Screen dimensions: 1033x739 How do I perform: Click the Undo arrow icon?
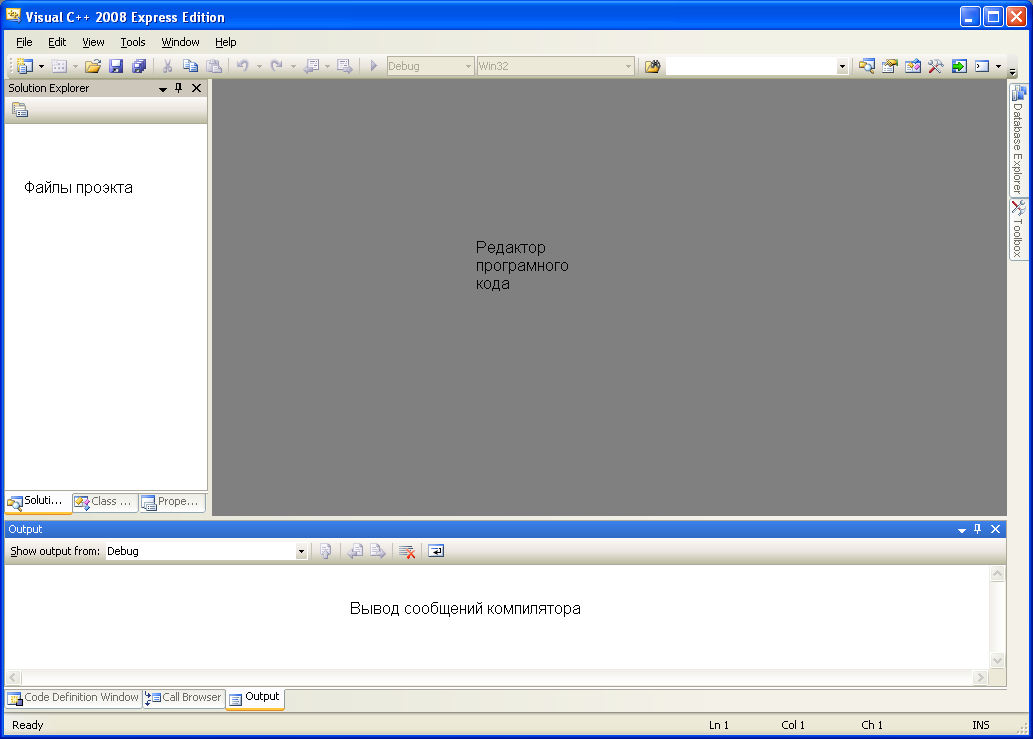click(x=243, y=66)
